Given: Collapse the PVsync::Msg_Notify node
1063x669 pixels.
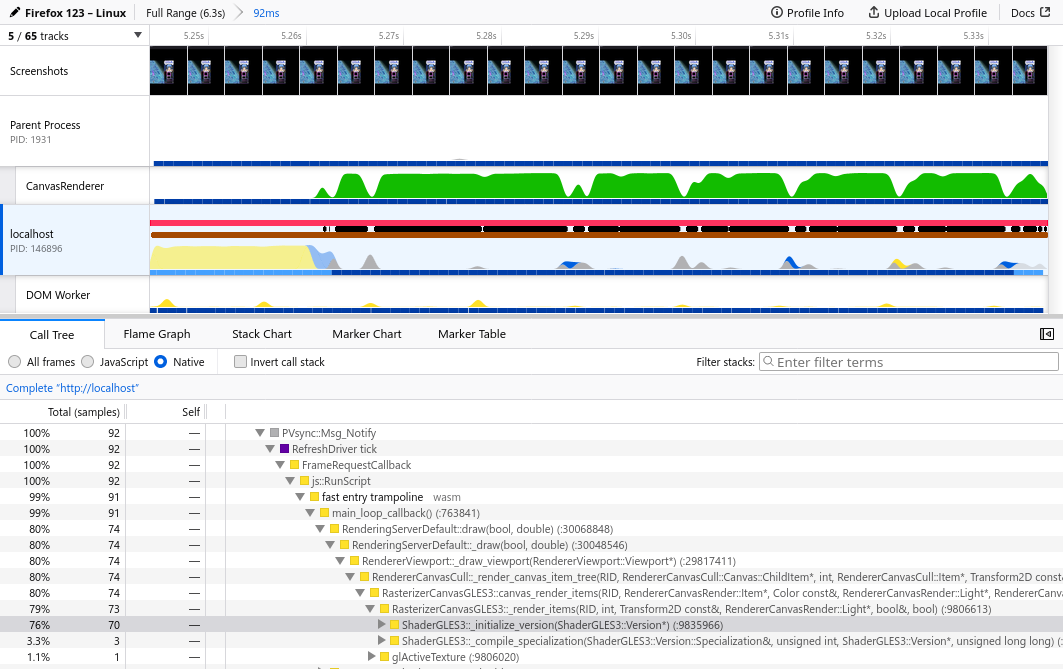Looking at the screenshot, I should click(x=260, y=433).
